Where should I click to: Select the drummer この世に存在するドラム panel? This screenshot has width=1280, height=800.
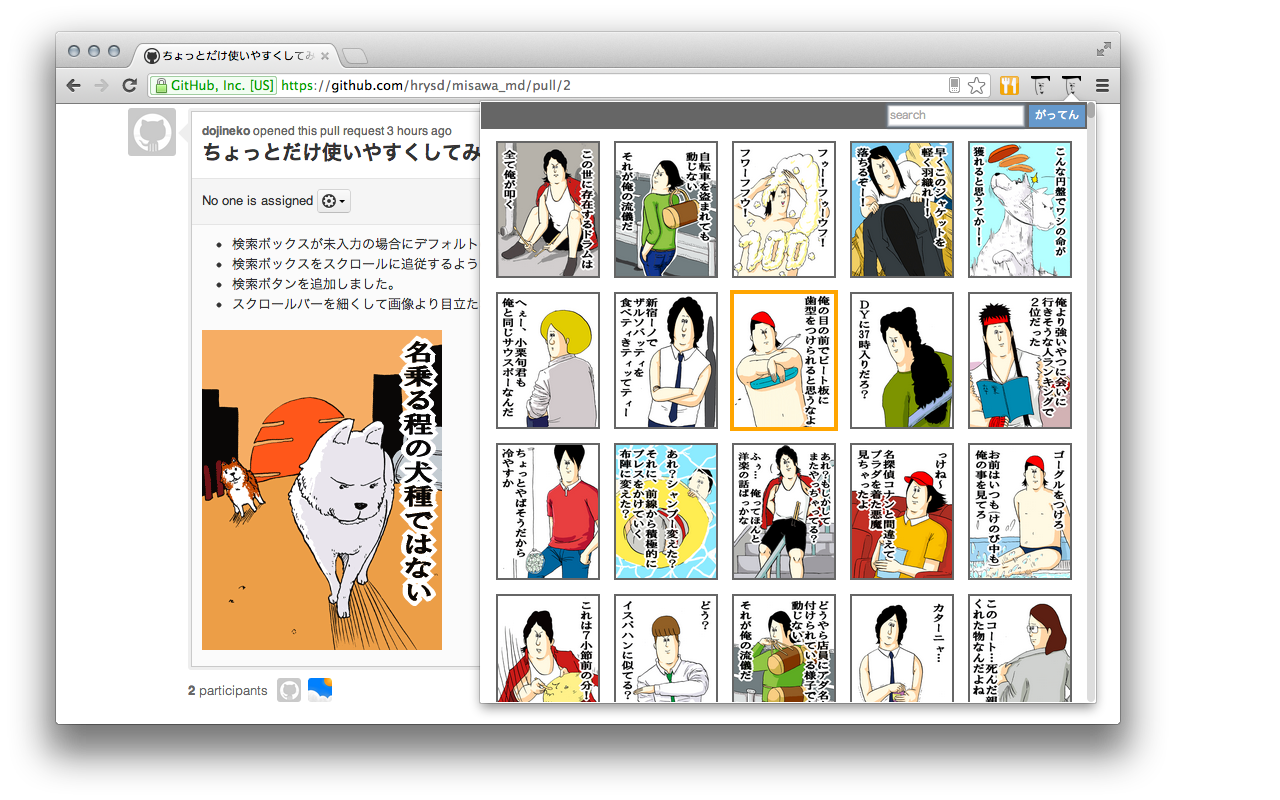tap(548, 209)
